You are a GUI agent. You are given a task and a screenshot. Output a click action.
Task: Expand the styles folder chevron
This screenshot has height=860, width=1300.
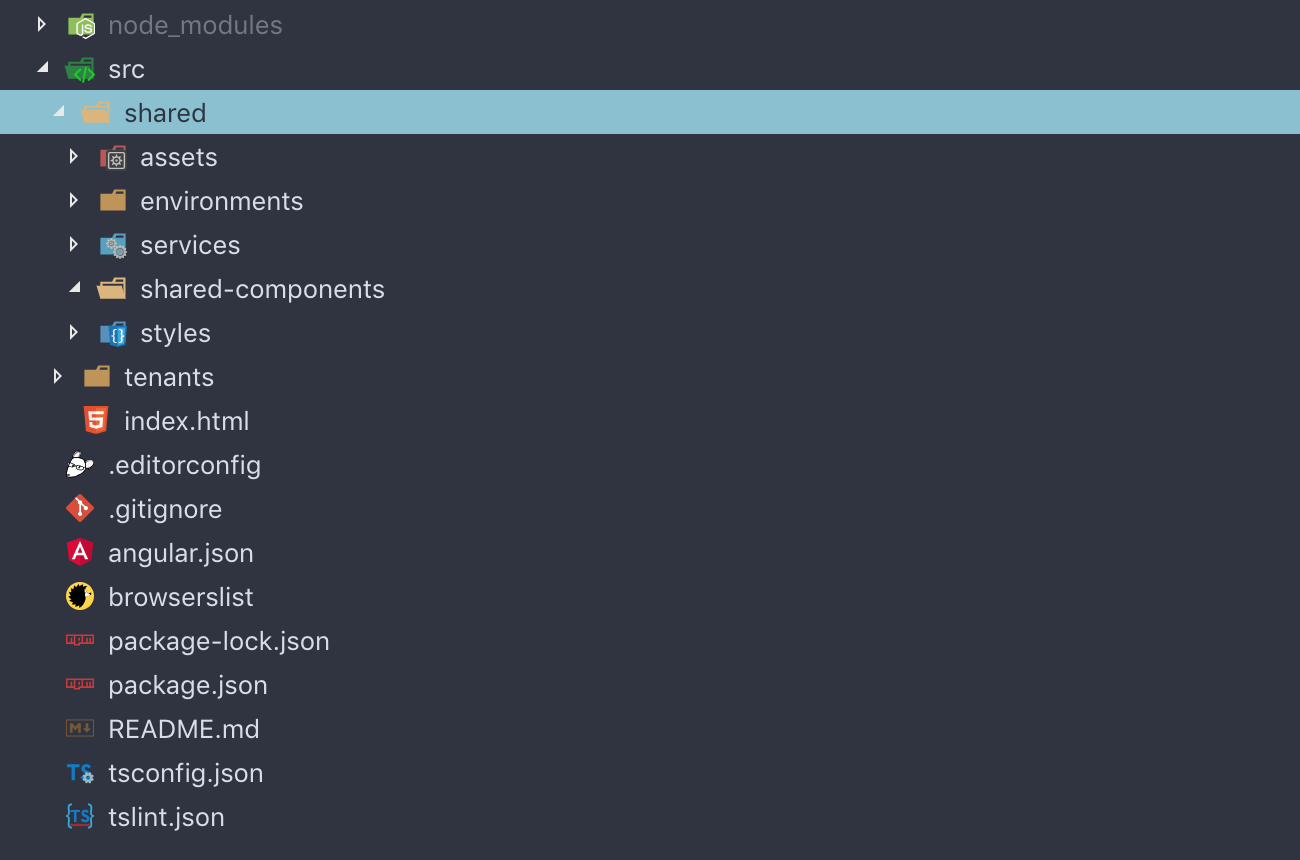click(73, 332)
